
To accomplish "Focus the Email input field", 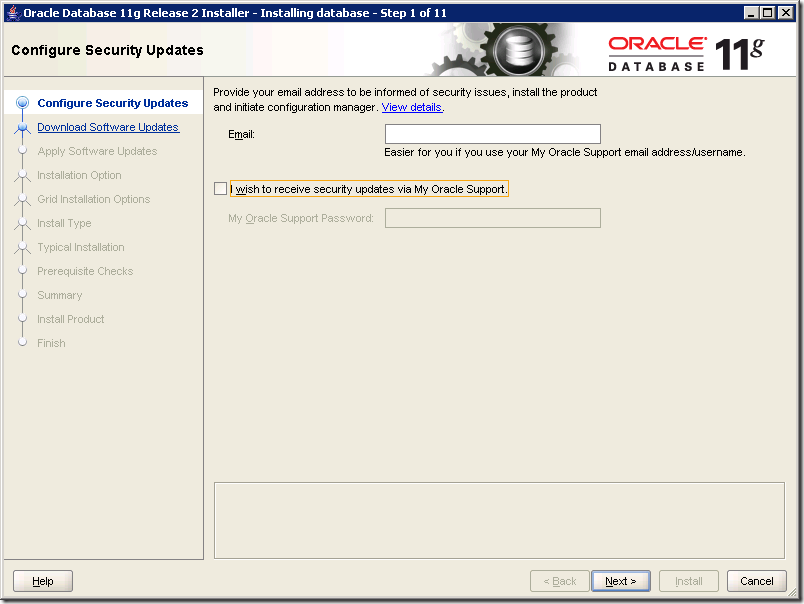I will [493, 134].
